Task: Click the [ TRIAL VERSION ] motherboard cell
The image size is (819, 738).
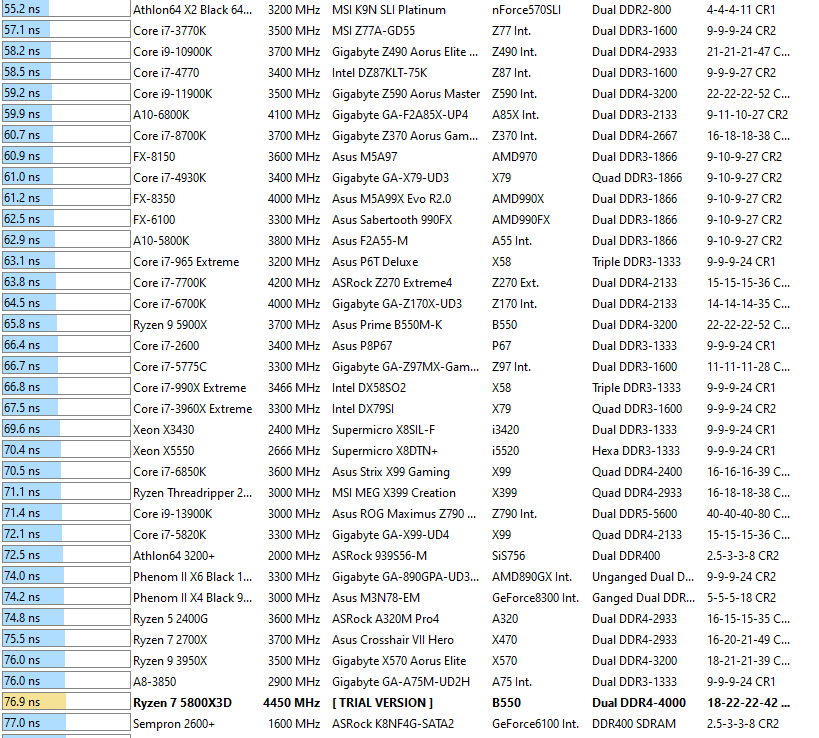Action: click(x=383, y=703)
